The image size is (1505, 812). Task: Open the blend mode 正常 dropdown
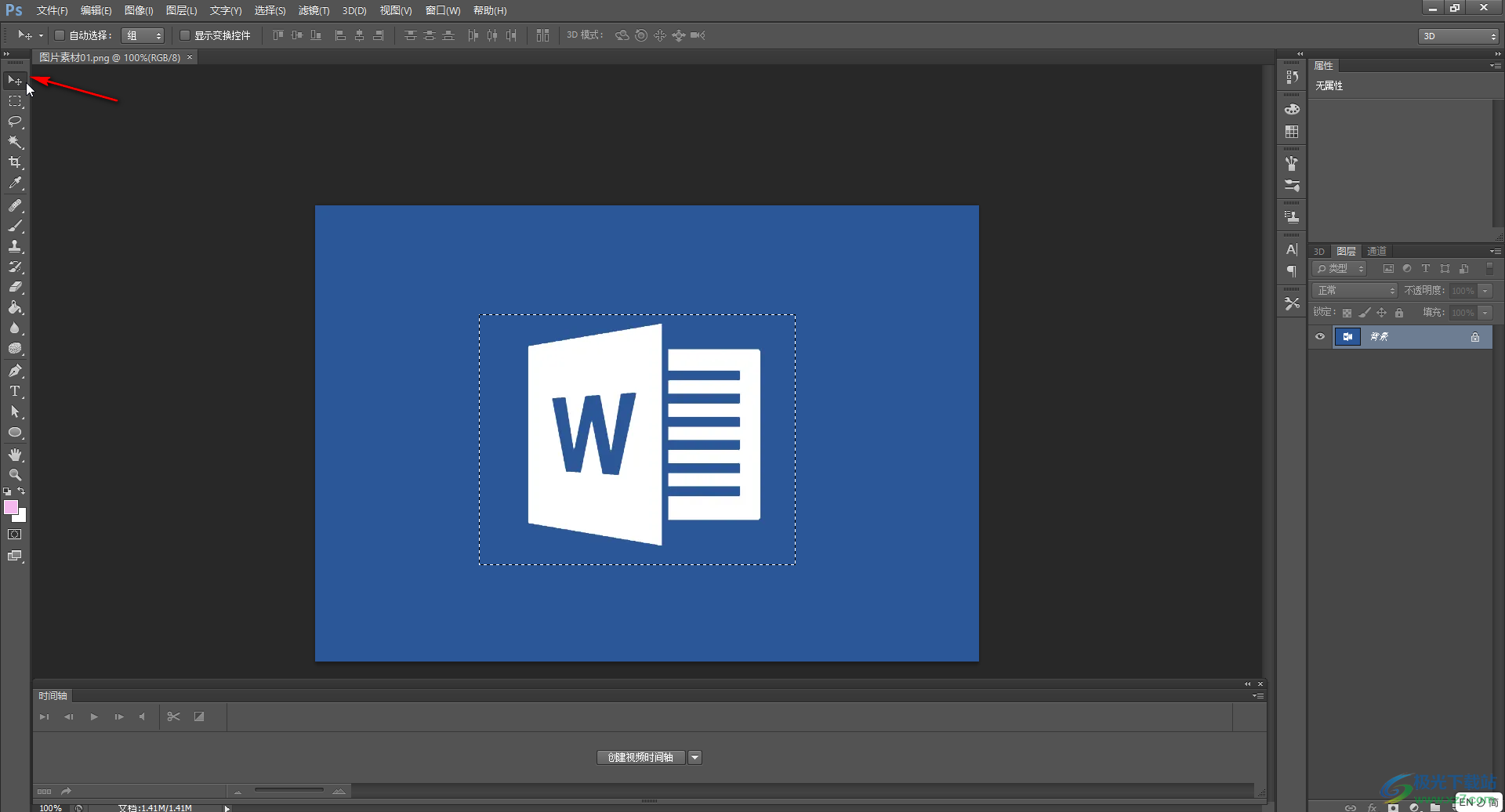coord(1355,290)
